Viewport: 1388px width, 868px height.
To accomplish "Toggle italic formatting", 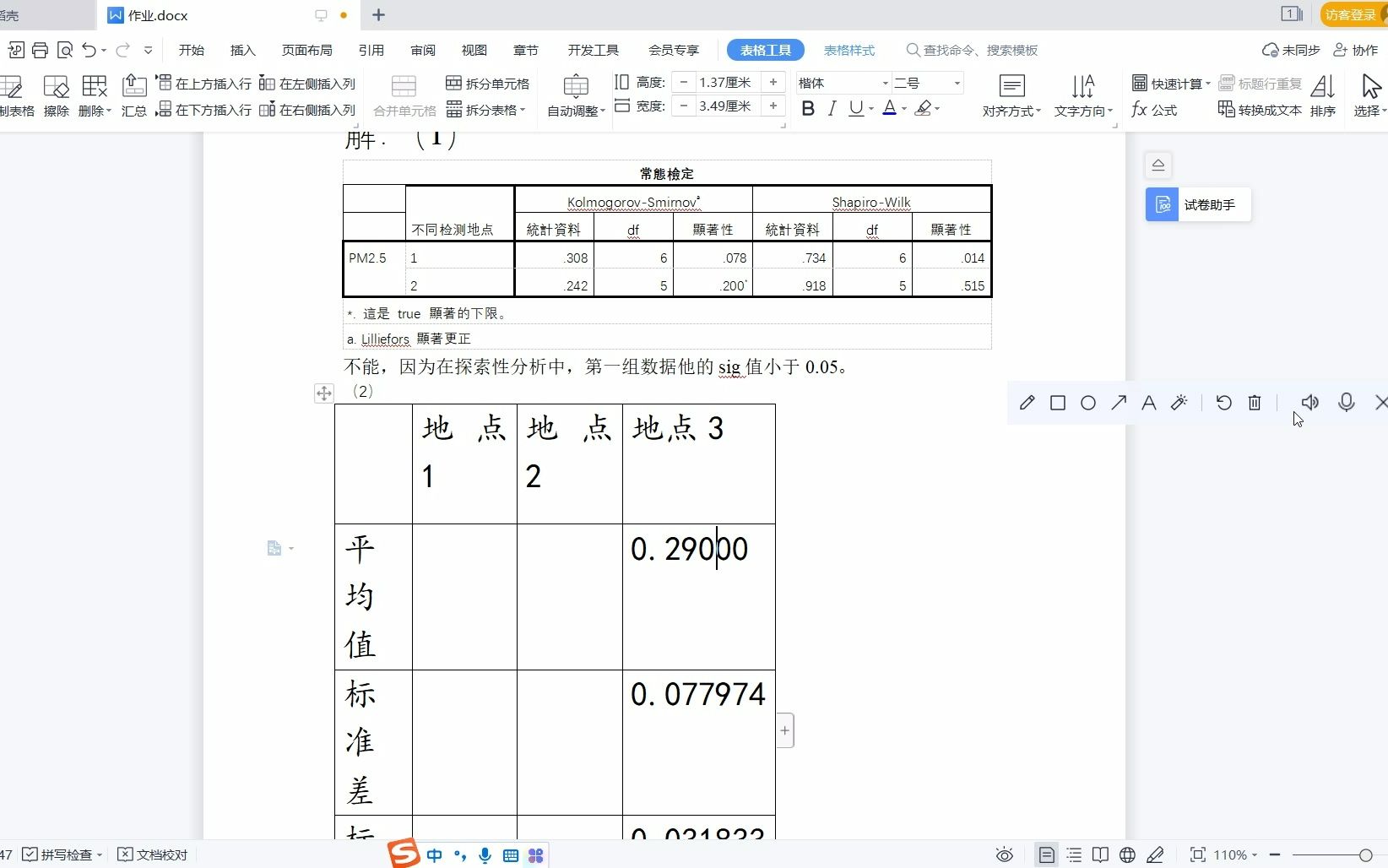I will 832,108.
